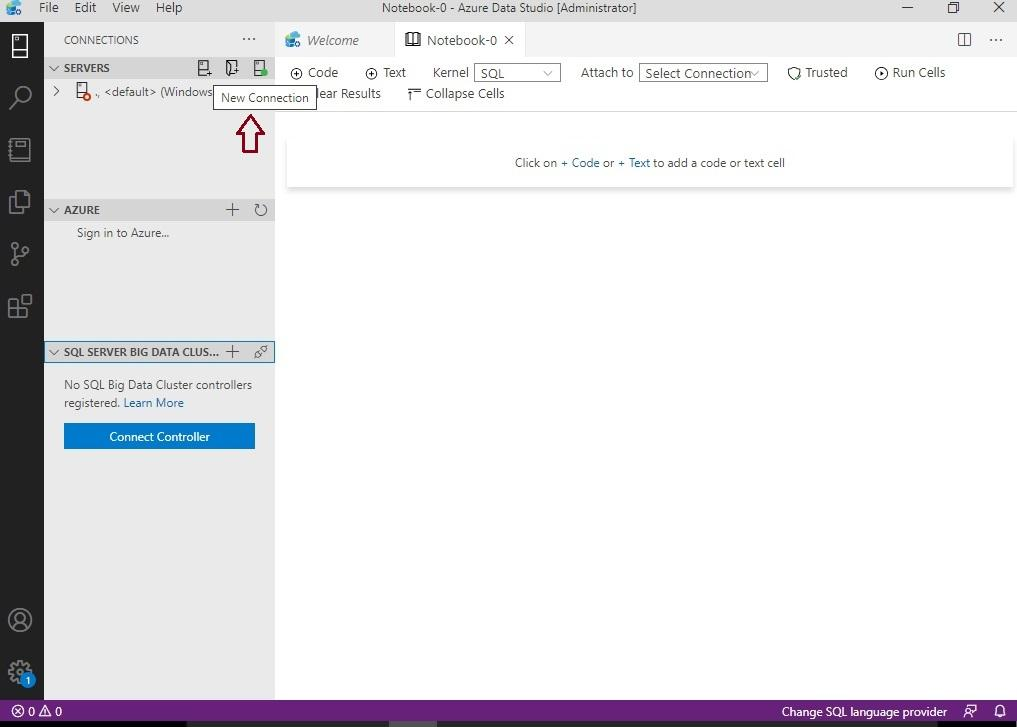Add an Azure account with plus icon
The width and height of the screenshot is (1017, 727).
click(232, 209)
